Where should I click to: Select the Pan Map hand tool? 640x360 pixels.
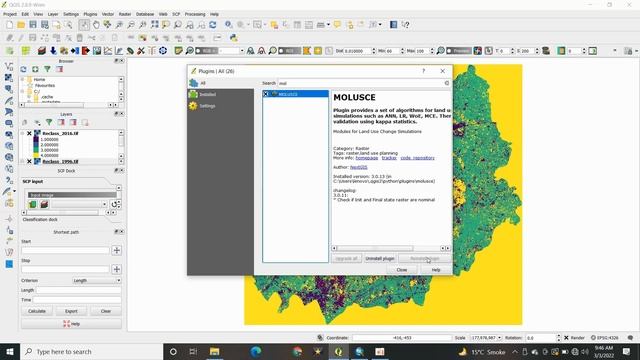click(96, 25)
